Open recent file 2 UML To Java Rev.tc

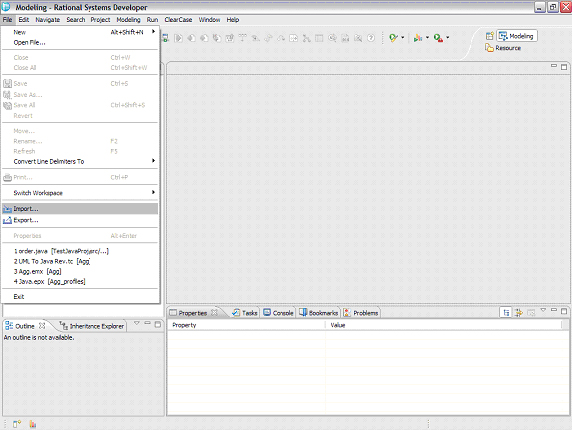[80, 261]
